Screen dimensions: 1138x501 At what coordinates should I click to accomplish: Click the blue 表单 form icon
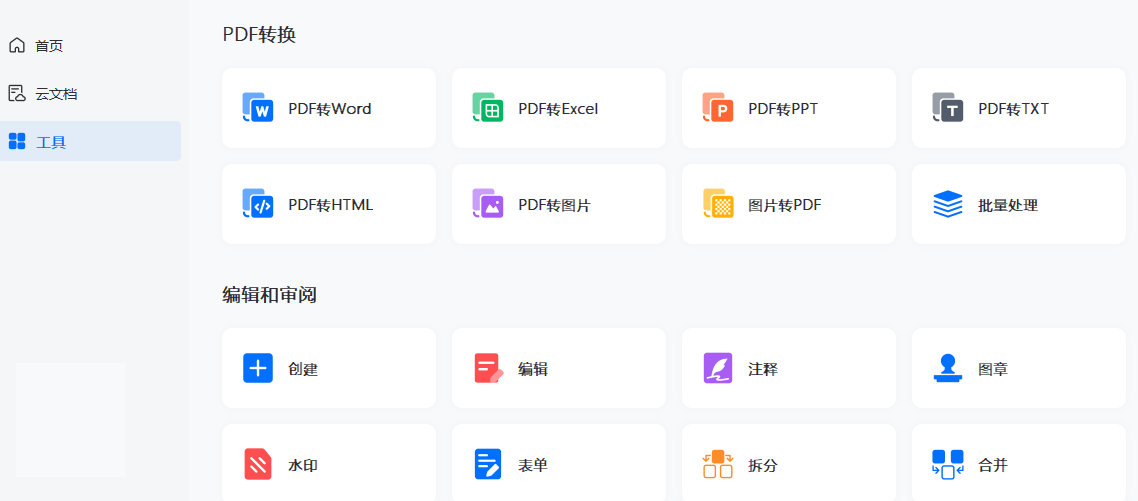pyautogui.click(x=488, y=465)
